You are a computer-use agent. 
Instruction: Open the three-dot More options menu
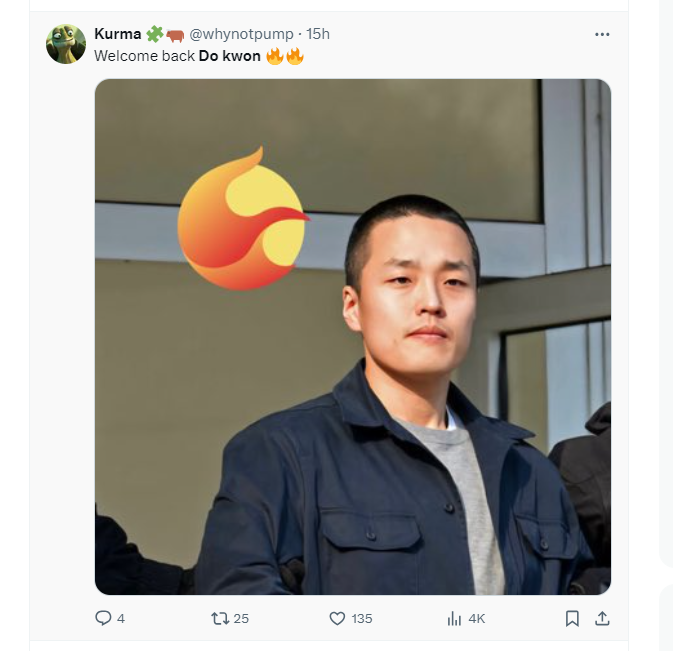[x=602, y=34]
